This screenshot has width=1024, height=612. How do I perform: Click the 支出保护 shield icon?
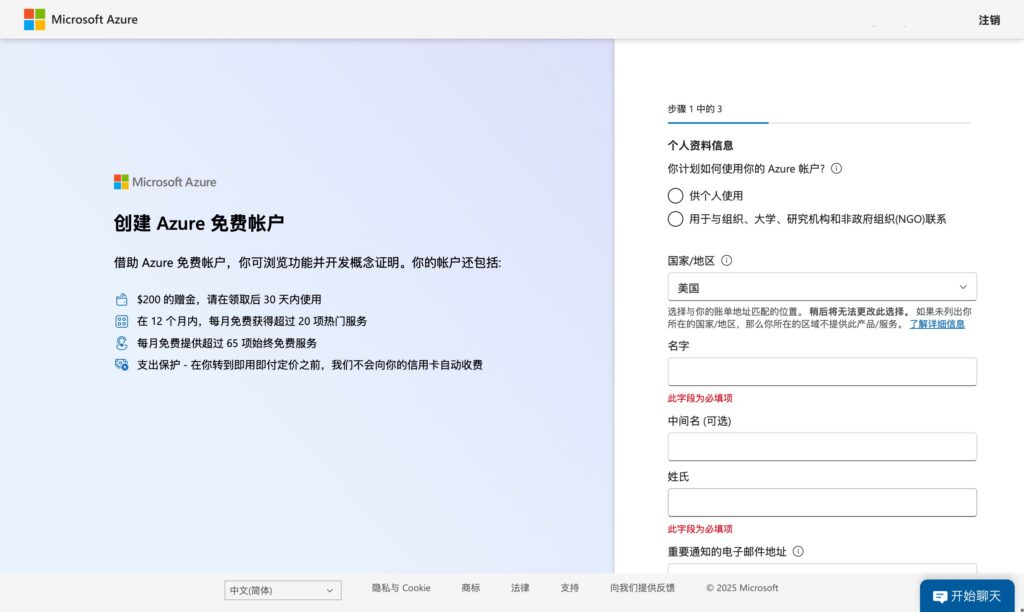point(121,365)
